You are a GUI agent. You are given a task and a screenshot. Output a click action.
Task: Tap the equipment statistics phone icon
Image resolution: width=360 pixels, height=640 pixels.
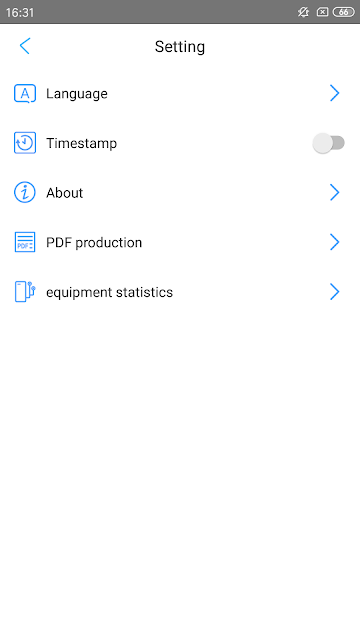click(x=25, y=291)
